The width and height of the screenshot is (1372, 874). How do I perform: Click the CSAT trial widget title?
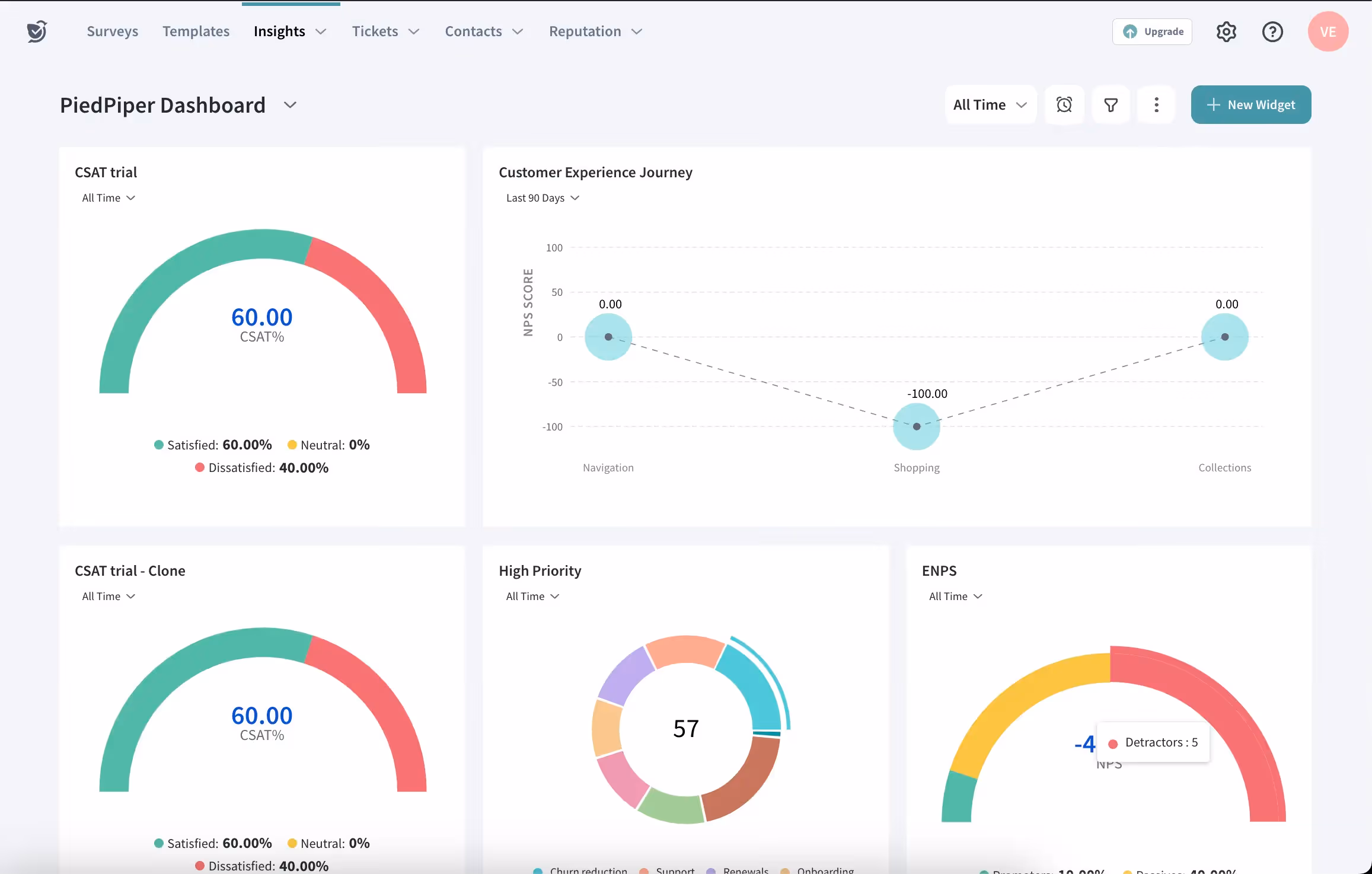pyautogui.click(x=106, y=173)
